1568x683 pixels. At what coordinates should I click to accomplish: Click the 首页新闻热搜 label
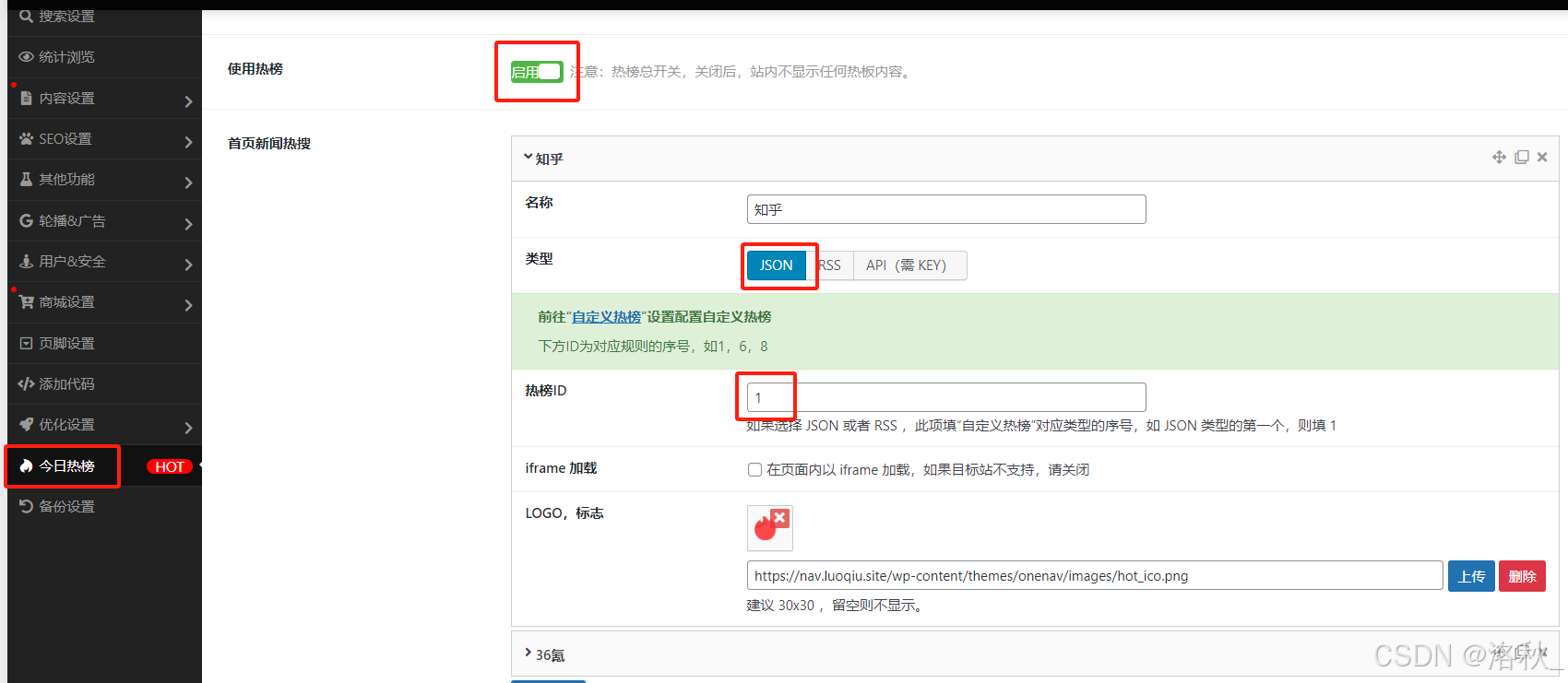click(x=269, y=144)
